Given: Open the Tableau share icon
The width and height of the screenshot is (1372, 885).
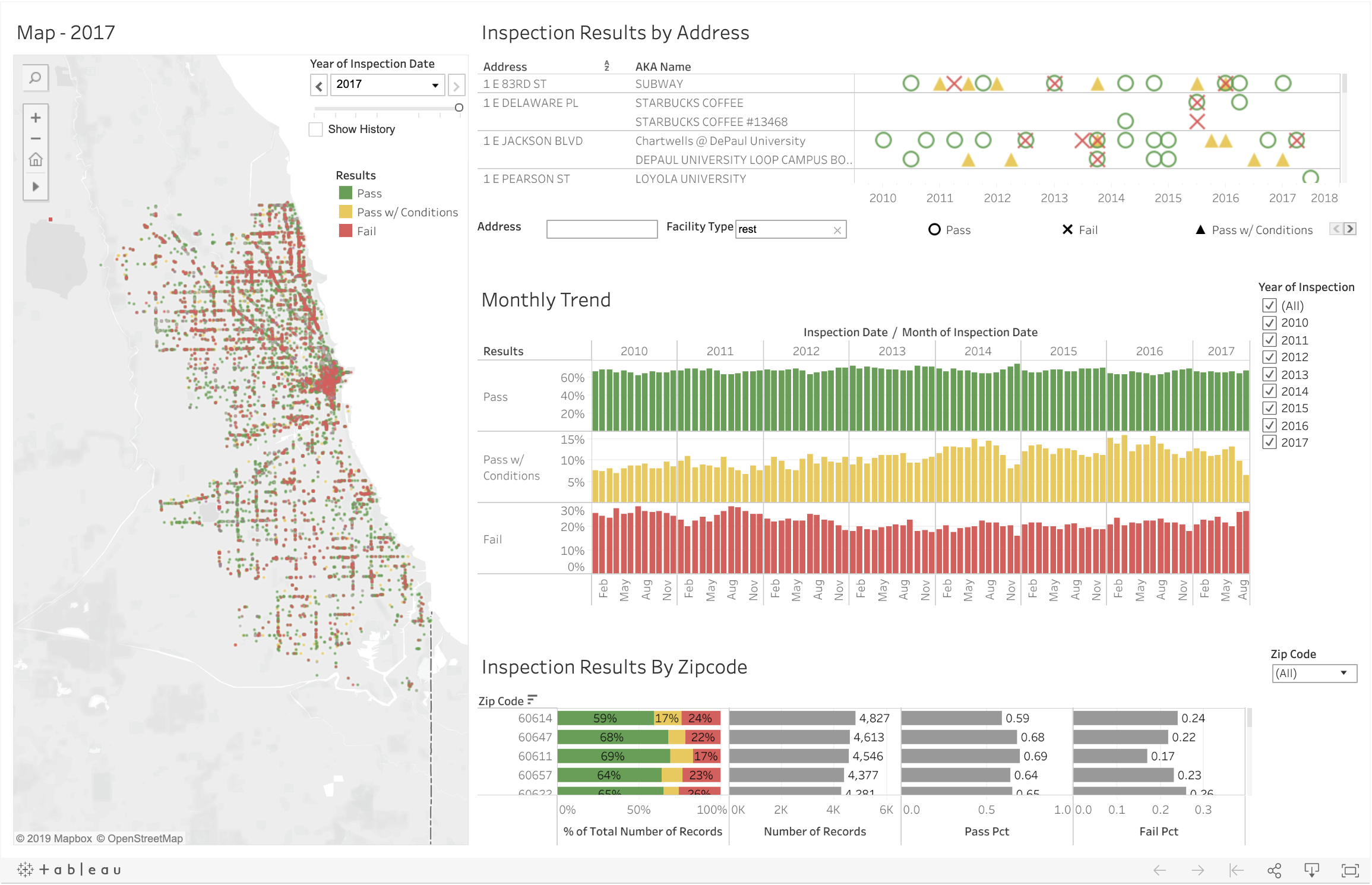Looking at the screenshot, I should (1274, 870).
